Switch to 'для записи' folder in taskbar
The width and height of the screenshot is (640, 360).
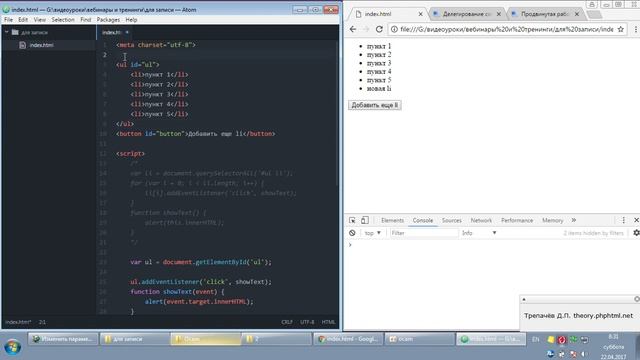click(x=134, y=339)
